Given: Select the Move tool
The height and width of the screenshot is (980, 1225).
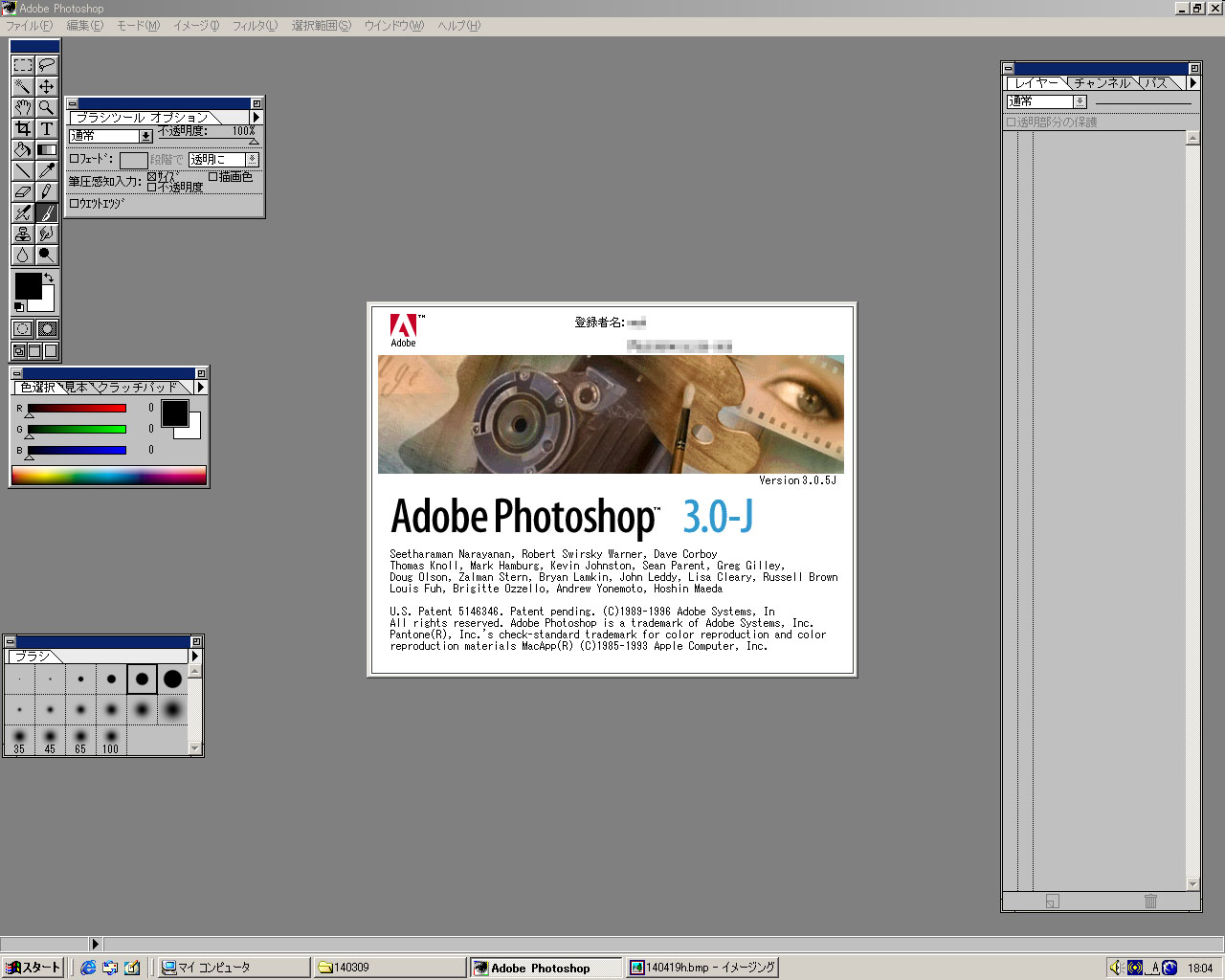Looking at the screenshot, I should coord(46,86).
